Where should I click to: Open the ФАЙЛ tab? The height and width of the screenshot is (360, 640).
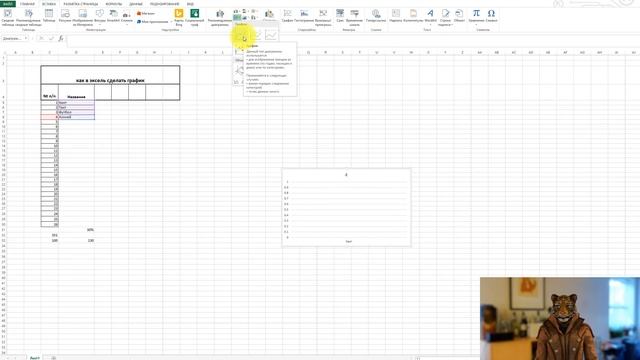(8, 4)
